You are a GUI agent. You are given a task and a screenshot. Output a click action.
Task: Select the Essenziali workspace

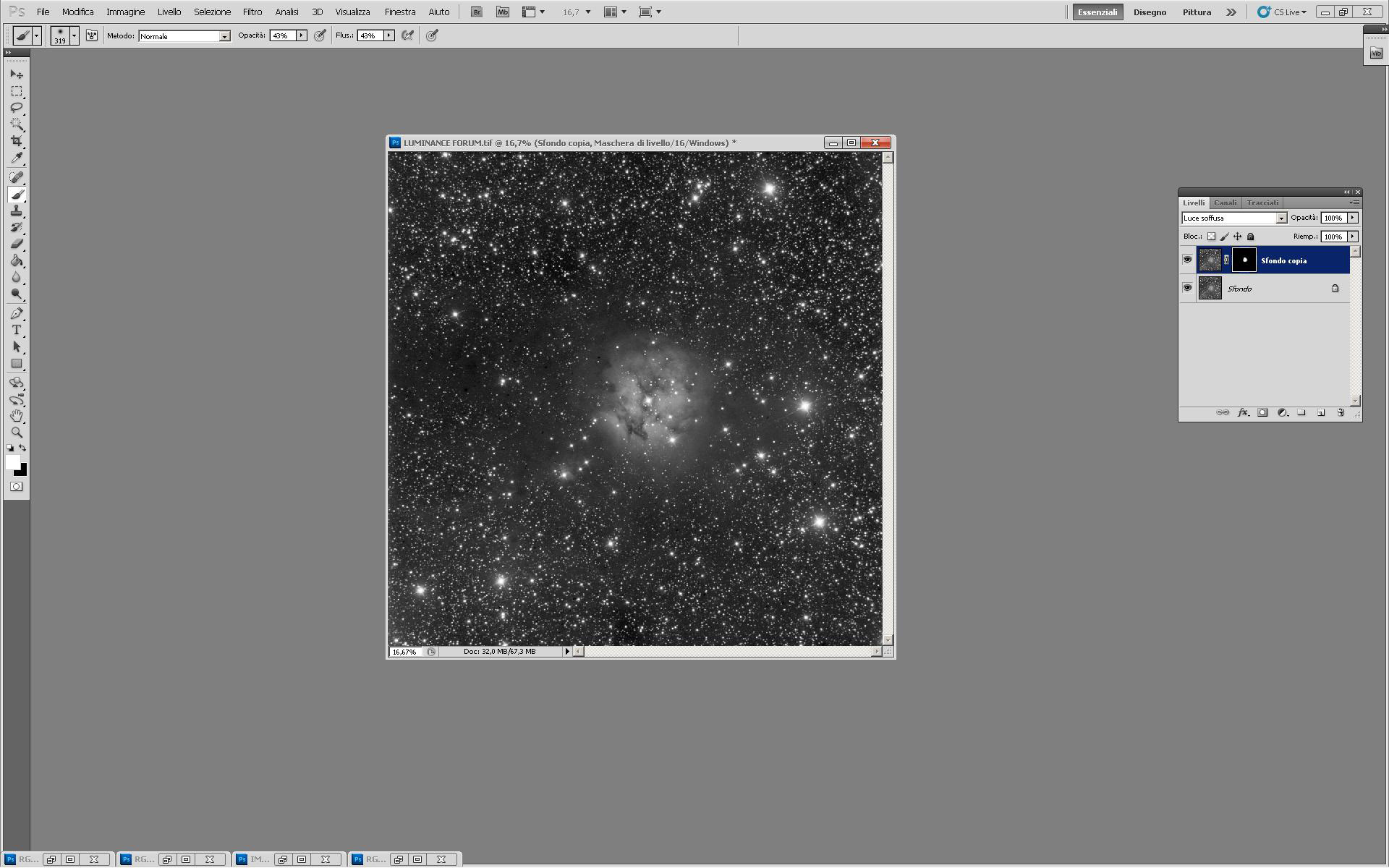point(1097,12)
